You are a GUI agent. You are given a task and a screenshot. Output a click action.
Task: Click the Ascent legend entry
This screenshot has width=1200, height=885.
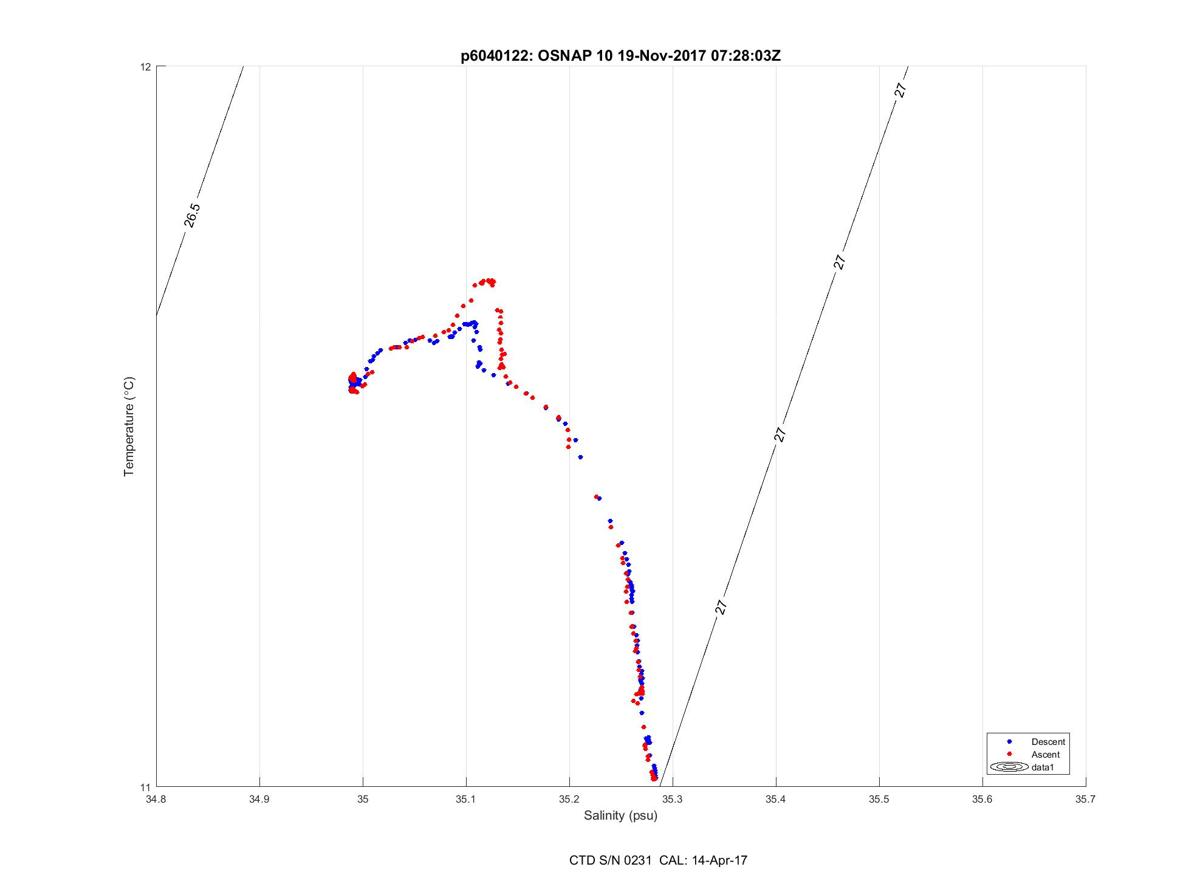pos(1045,755)
